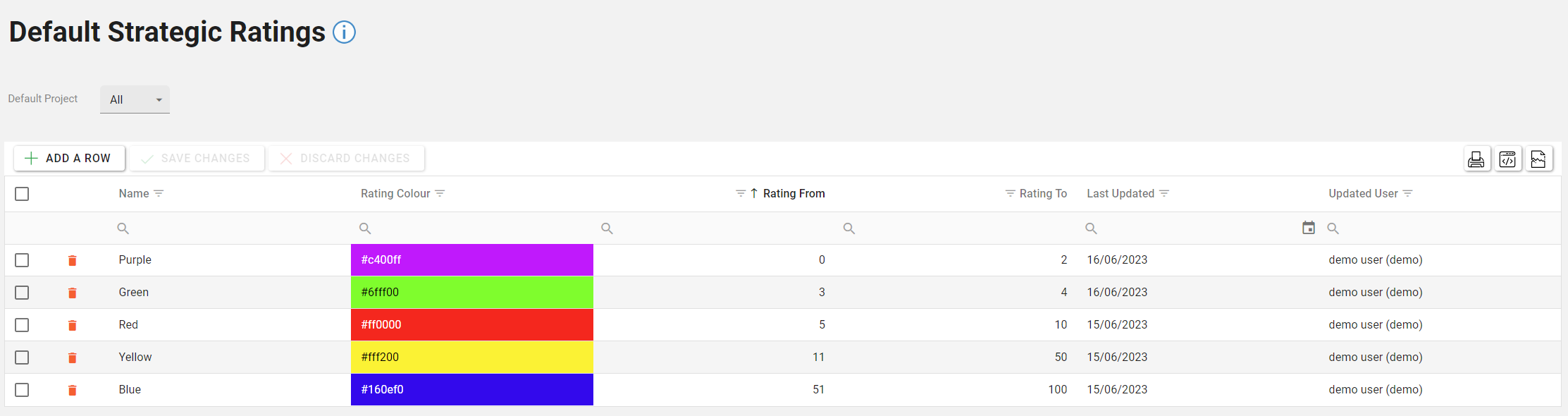Click the Rating To column header

1043,194
